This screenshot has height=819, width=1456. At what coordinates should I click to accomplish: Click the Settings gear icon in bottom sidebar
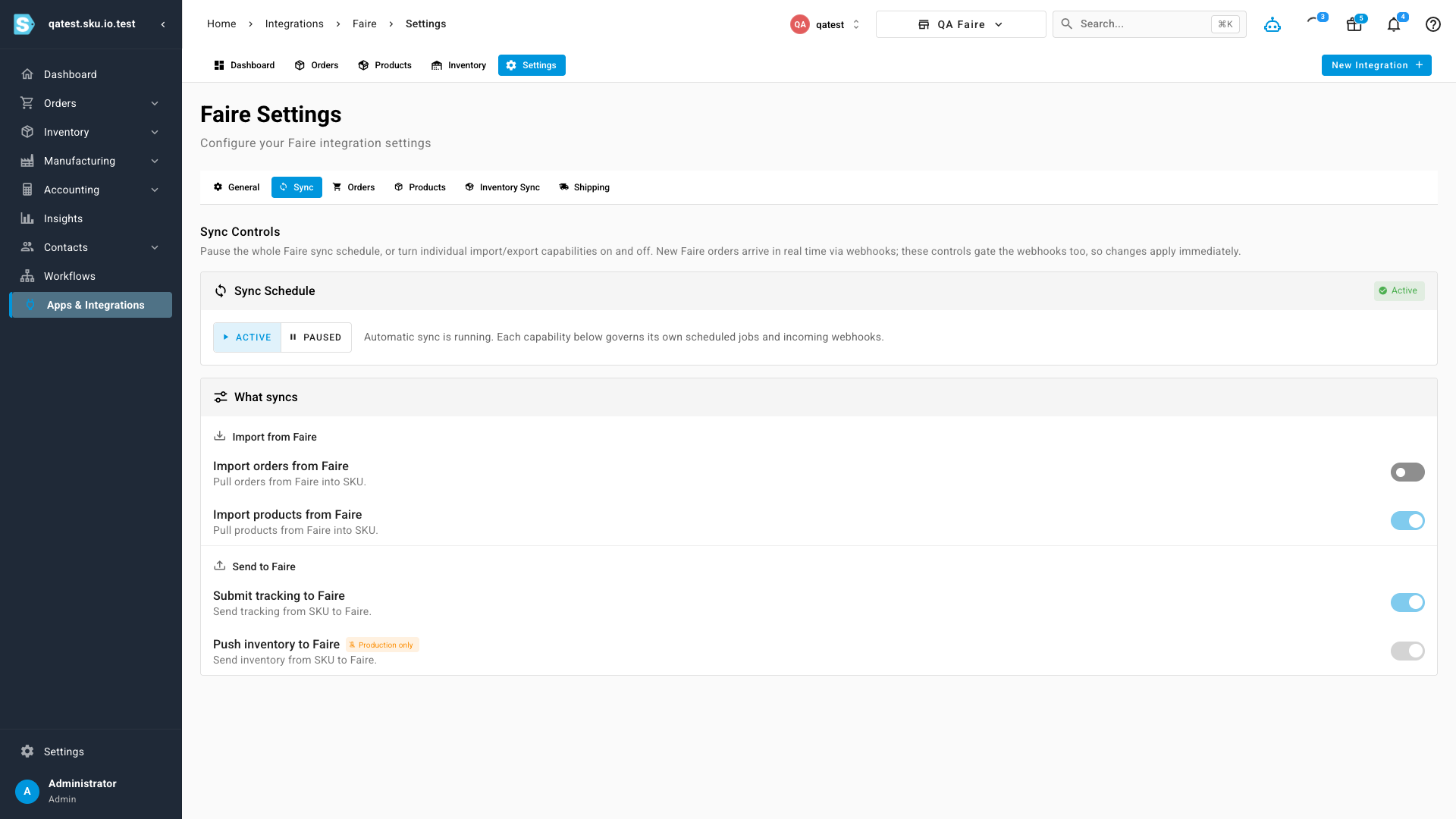(x=27, y=752)
